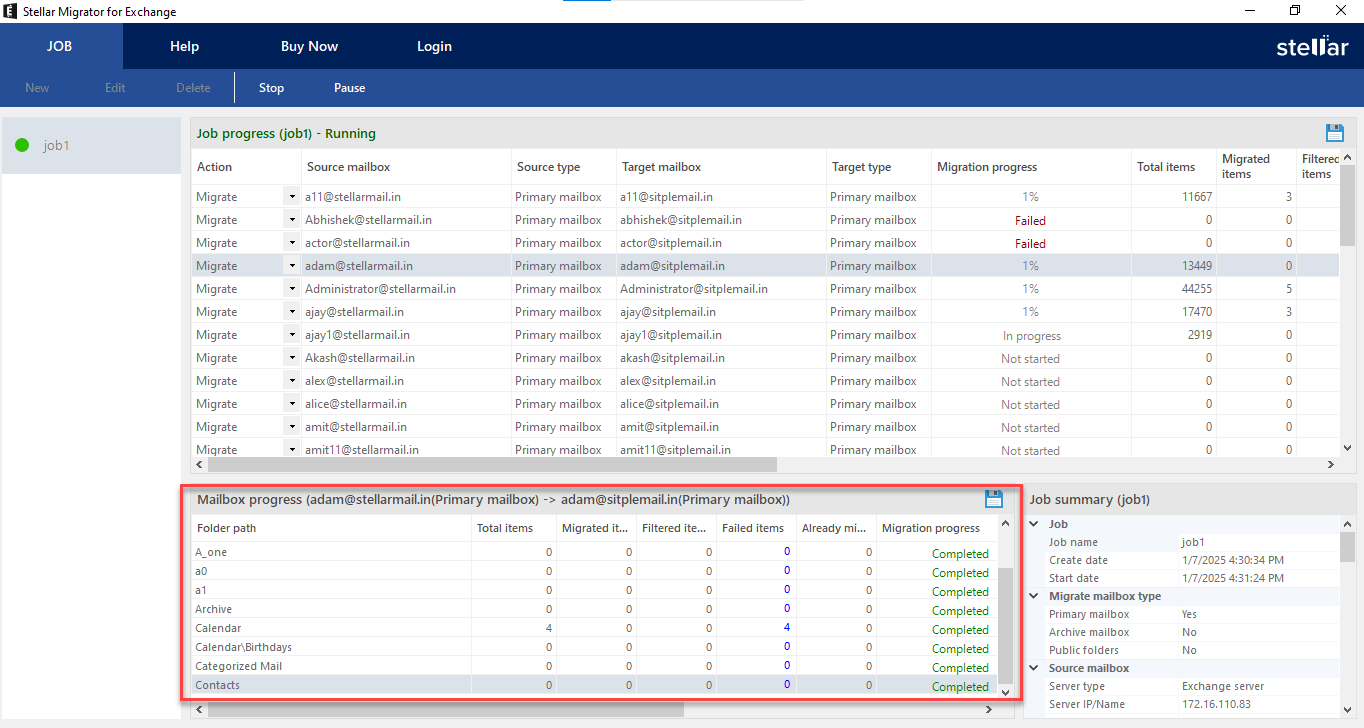Open Action dropdown for Abhishek@stellarmail.in row
The height and width of the screenshot is (728, 1364).
coord(292,220)
